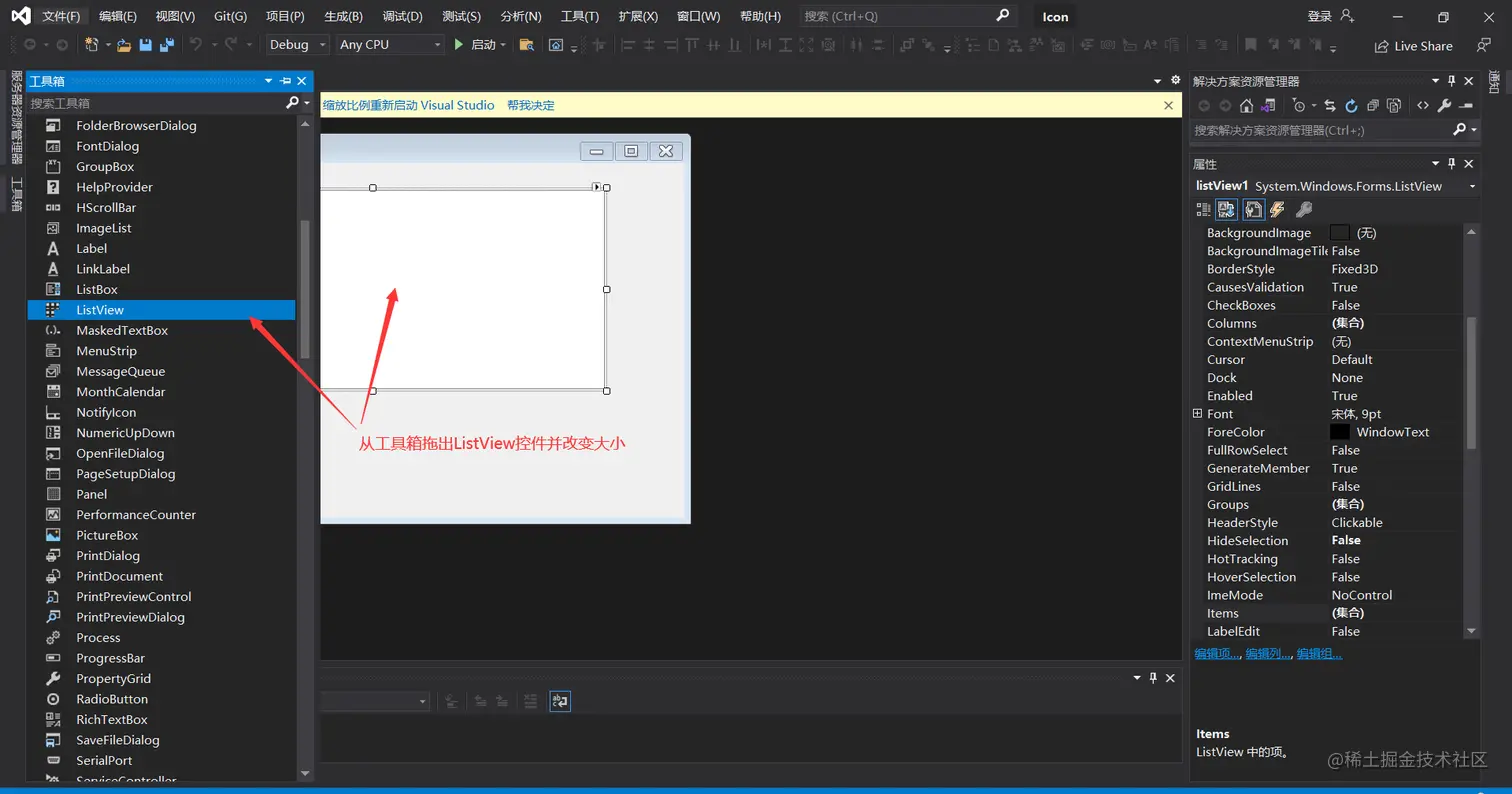Click the ListView smart tag arrow glyph
The image size is (1512, 794).
pyautogui.click(x=597, y=187)
